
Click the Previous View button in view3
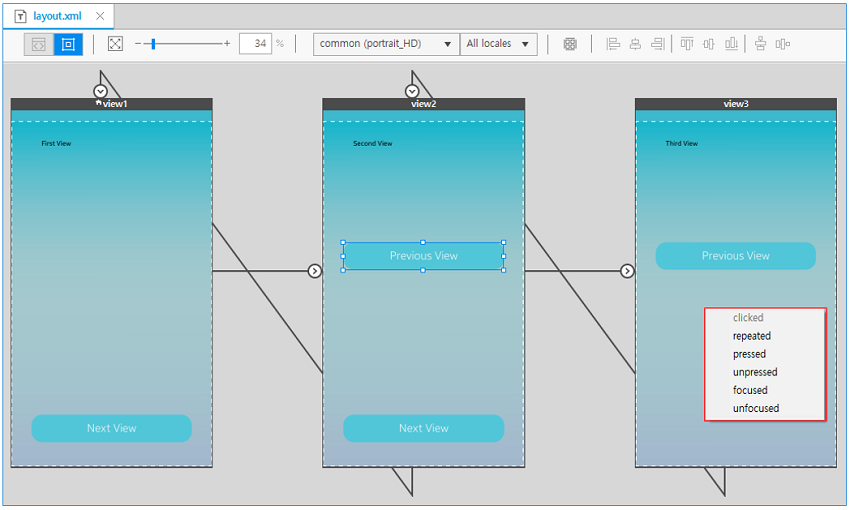pos(735,256)
